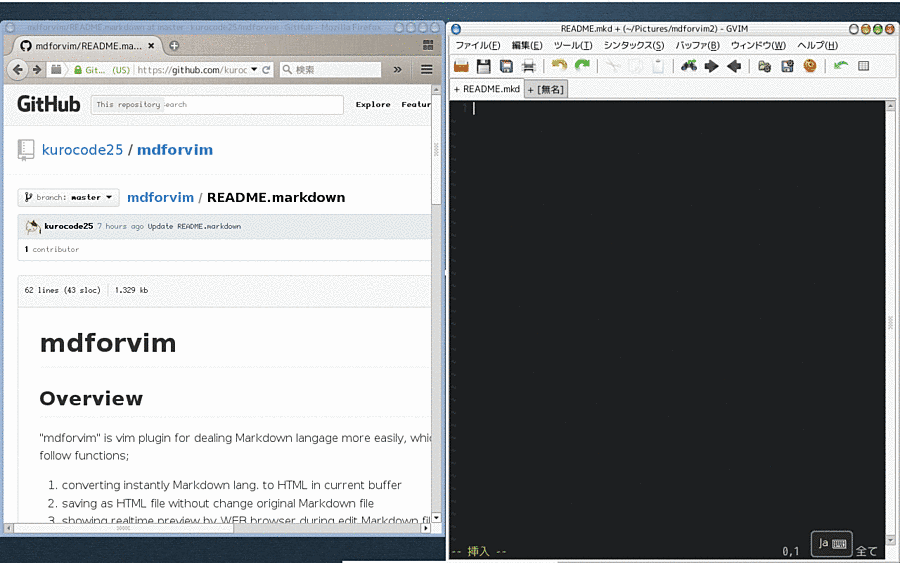Open the URL history dropdown arrow in Firefox
This screenshot has width=900, height=563.
pyautogui.click(x=254, y=69)
